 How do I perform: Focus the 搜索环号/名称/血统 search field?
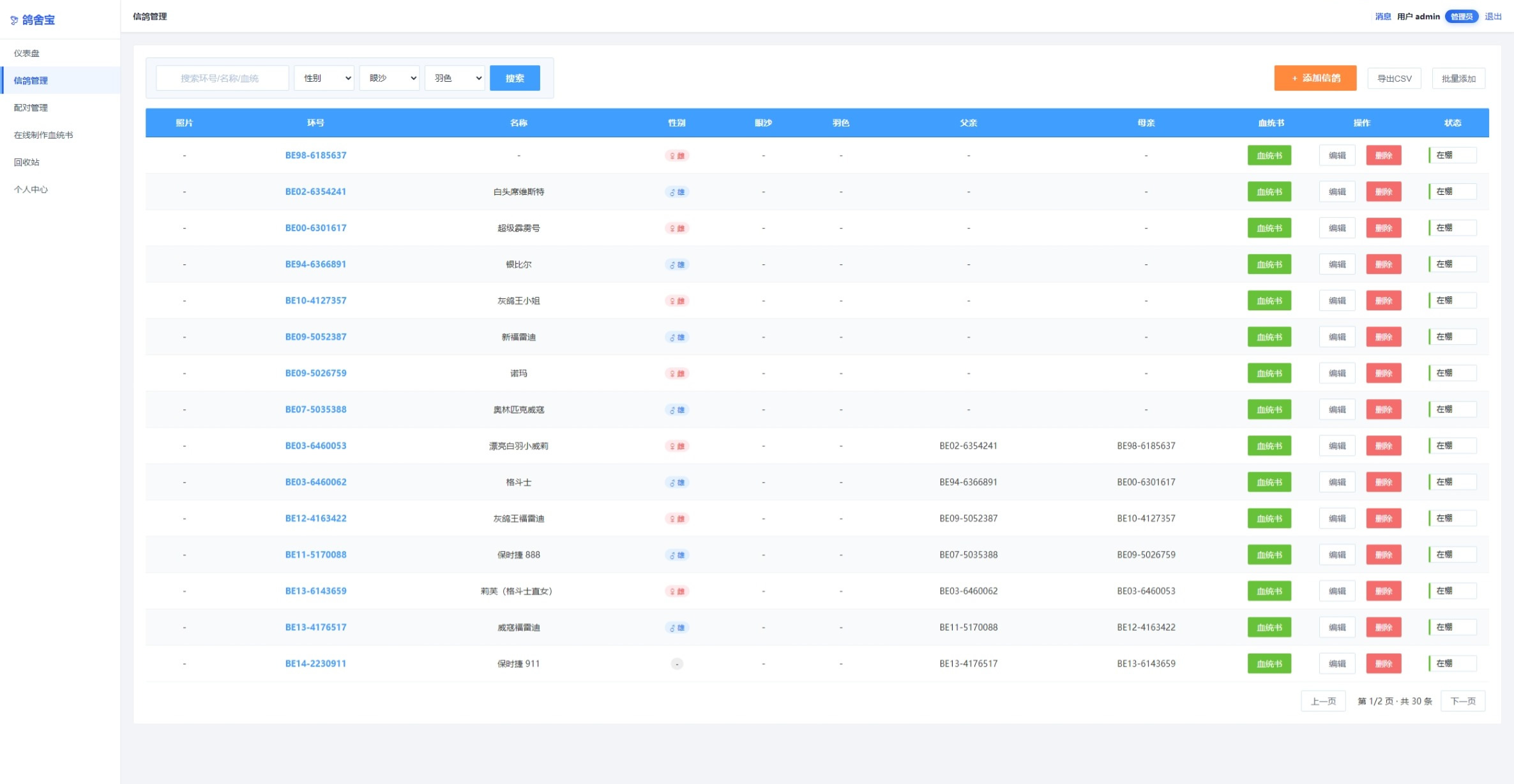pyautogui.click(x=222, y=78)
